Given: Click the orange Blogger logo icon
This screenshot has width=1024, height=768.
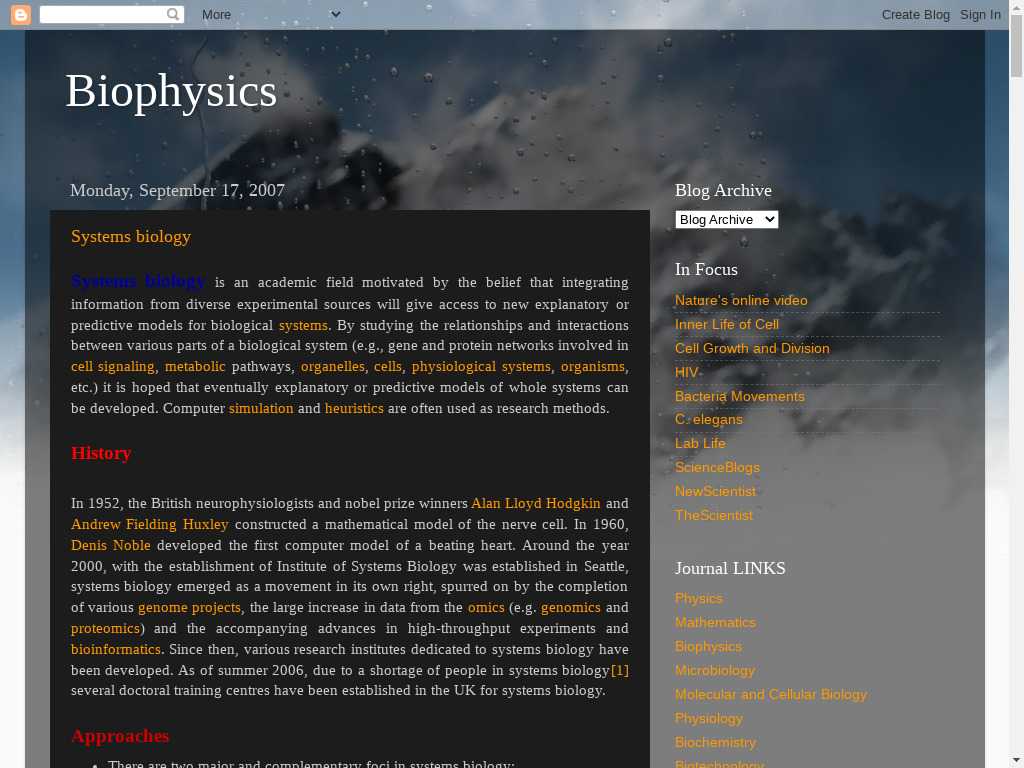Looking at the screenshot, I should [x=21, y=15].
